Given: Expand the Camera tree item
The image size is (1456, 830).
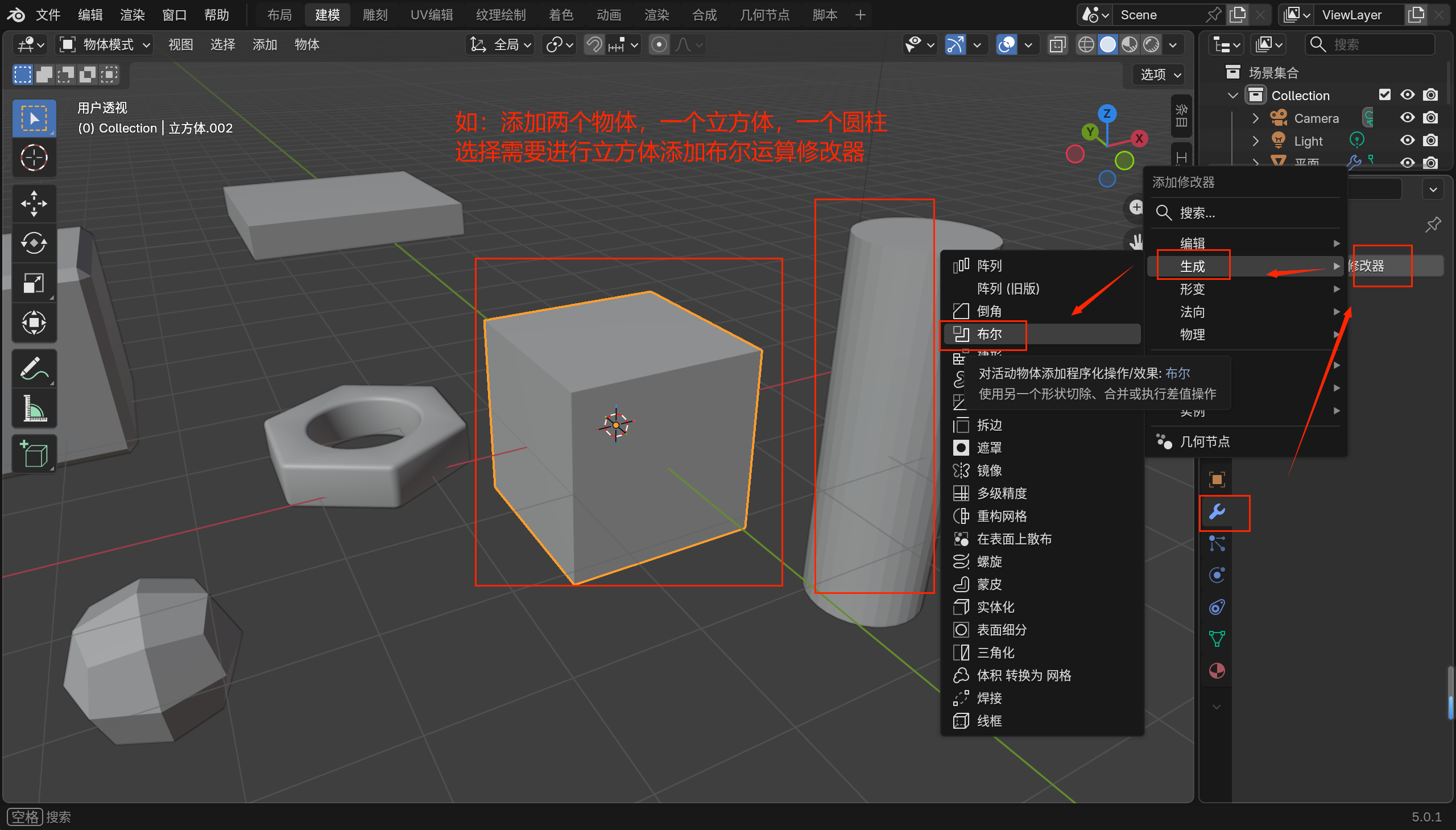Looking at the screenshot, I should click(1255, 118).
